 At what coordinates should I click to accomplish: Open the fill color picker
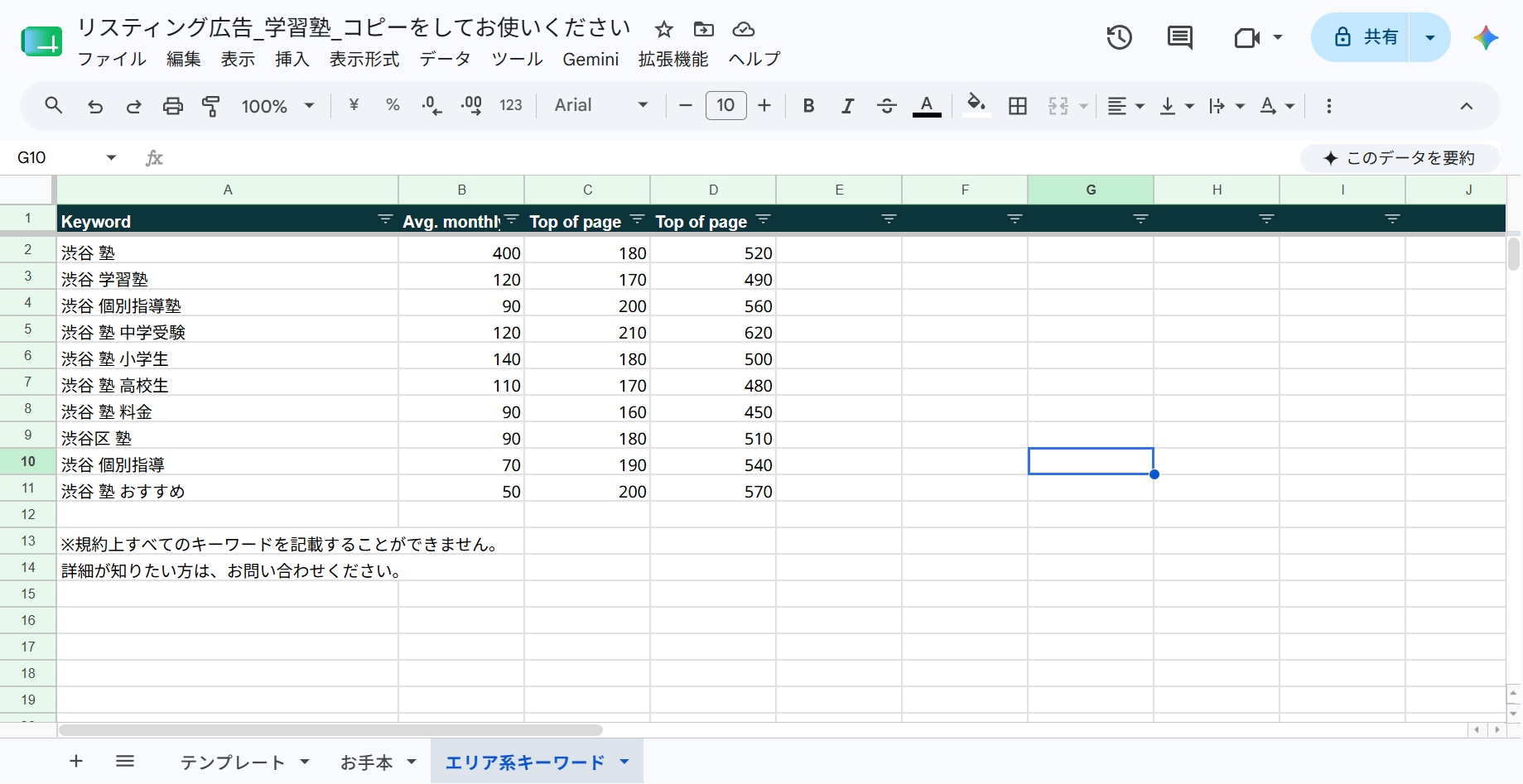(x=976, y=105)
